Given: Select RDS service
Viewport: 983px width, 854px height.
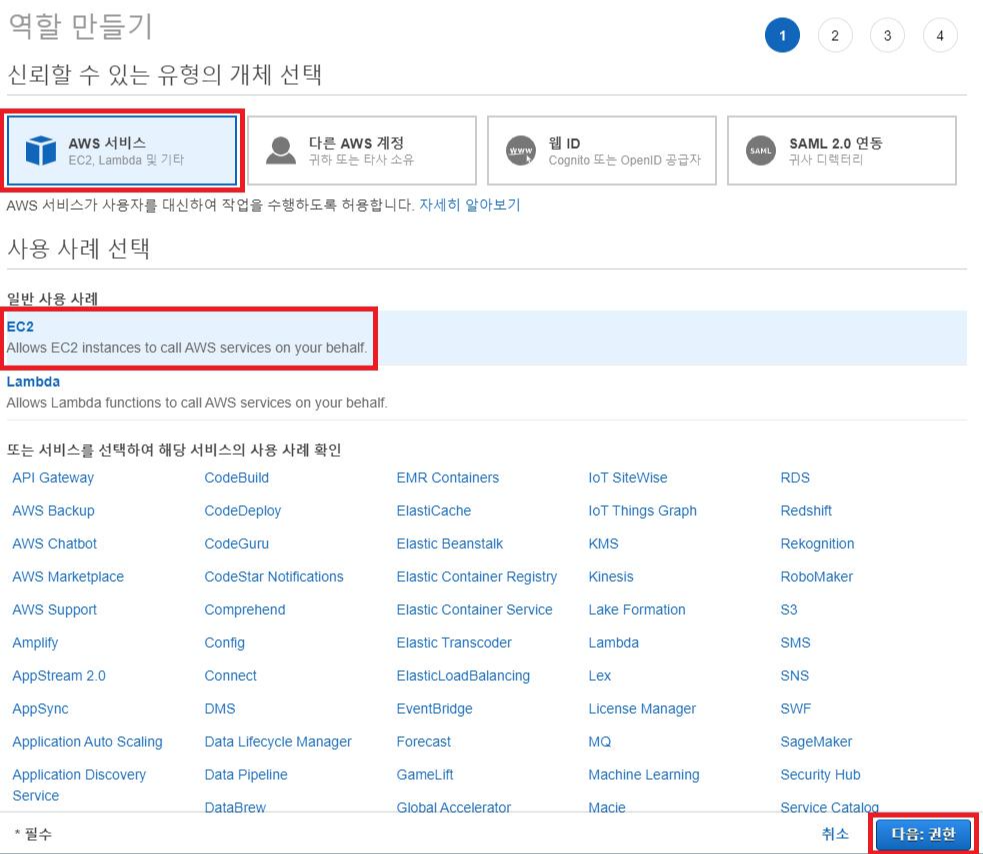Looking at the screenshot, I should tap(795, 478).
